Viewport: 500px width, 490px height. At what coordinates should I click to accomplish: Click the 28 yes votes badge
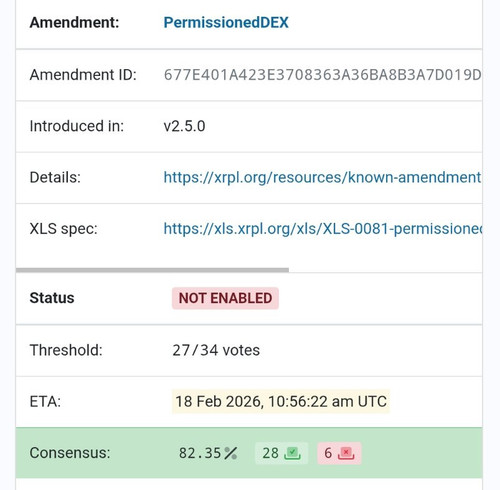click(x=281, y=453)
